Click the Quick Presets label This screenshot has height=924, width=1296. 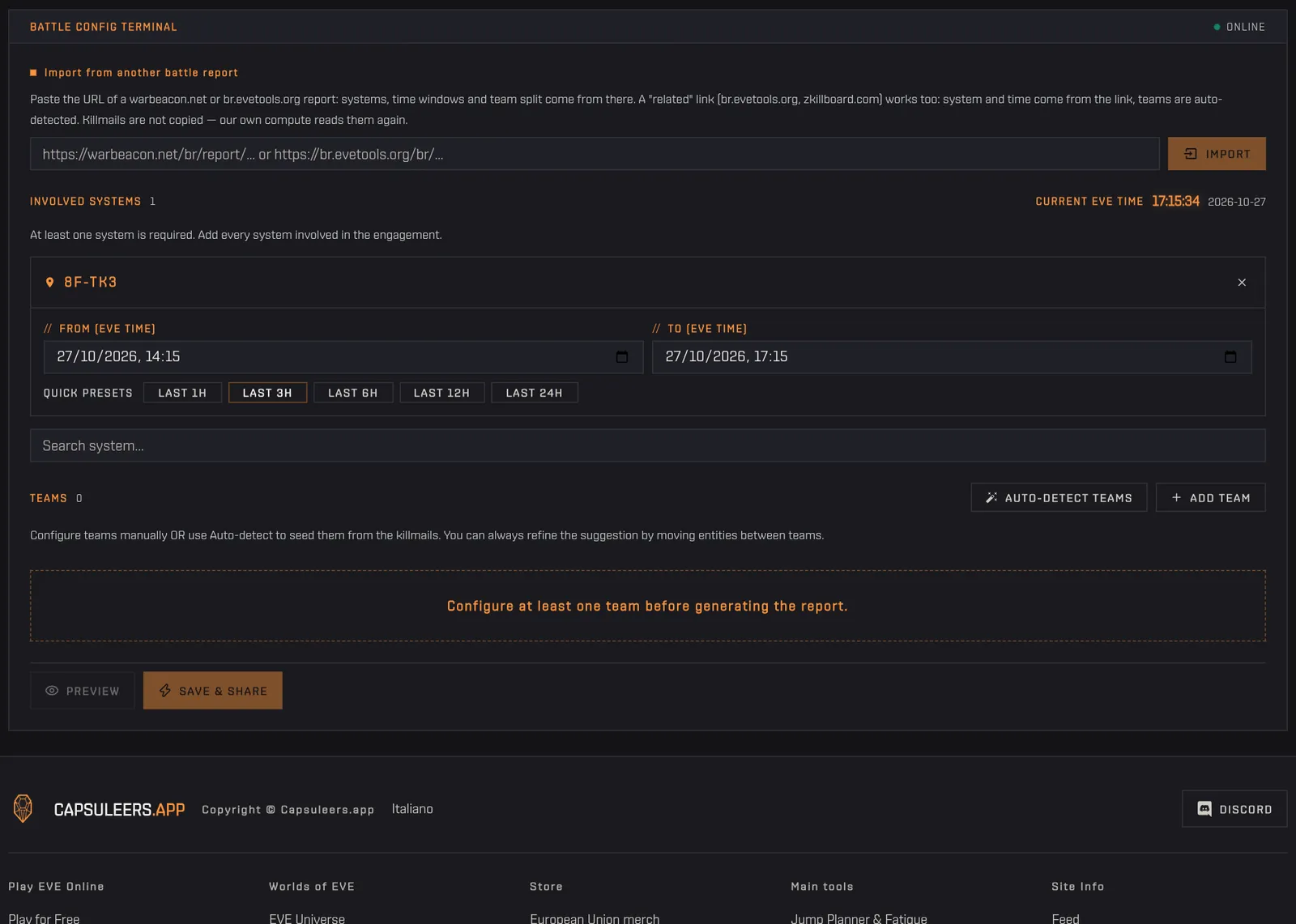point(87,393)
